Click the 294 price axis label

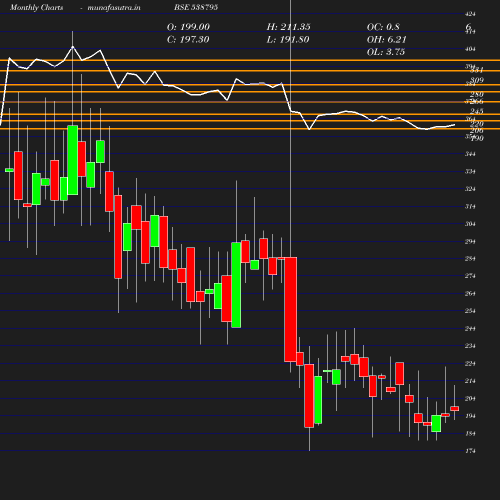pos(470,241)
